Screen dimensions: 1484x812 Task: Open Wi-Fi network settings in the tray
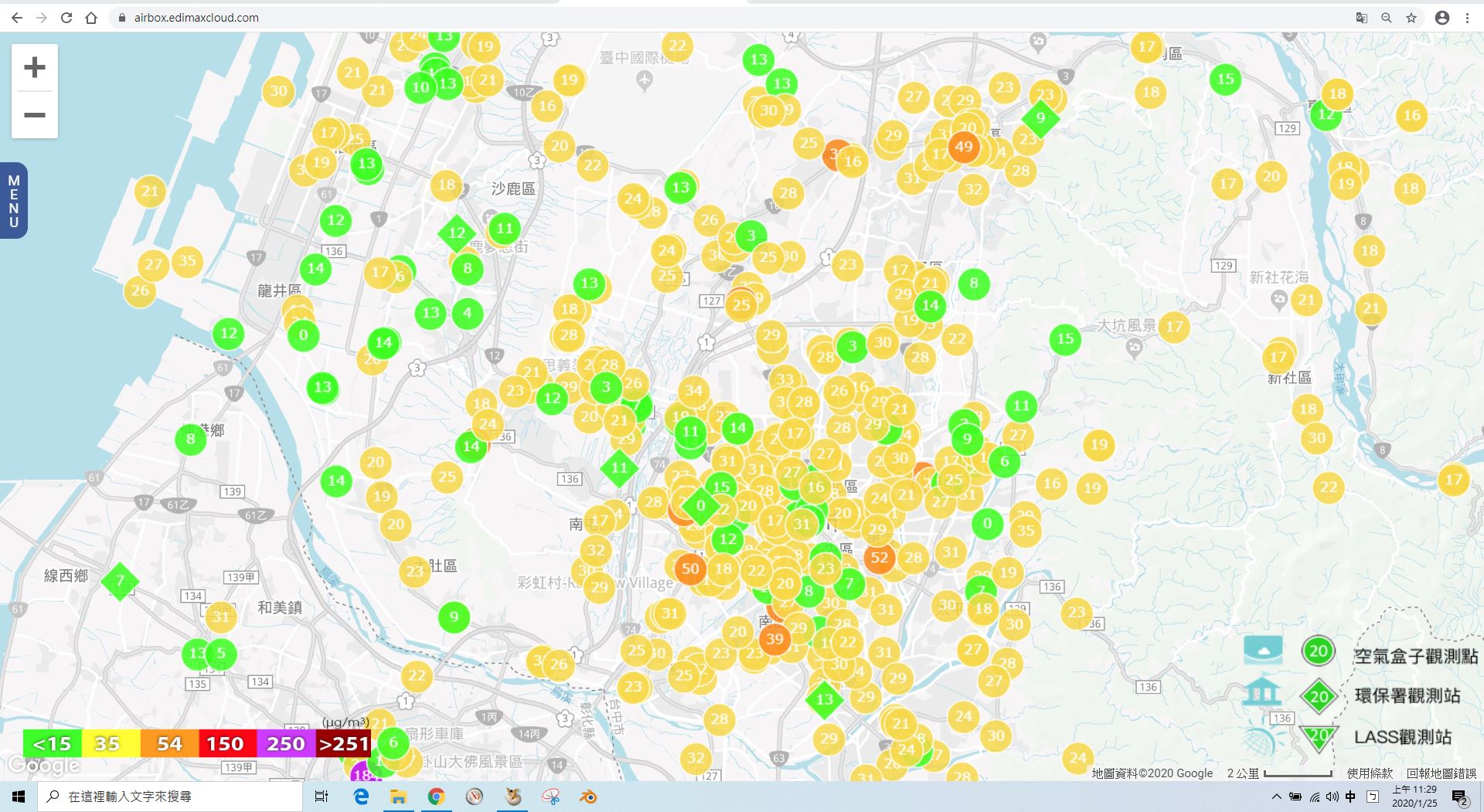coord(1314,797)
